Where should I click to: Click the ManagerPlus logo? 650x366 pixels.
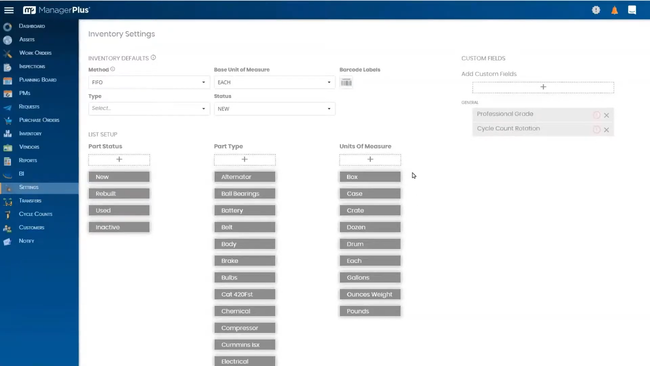(56, 10)
